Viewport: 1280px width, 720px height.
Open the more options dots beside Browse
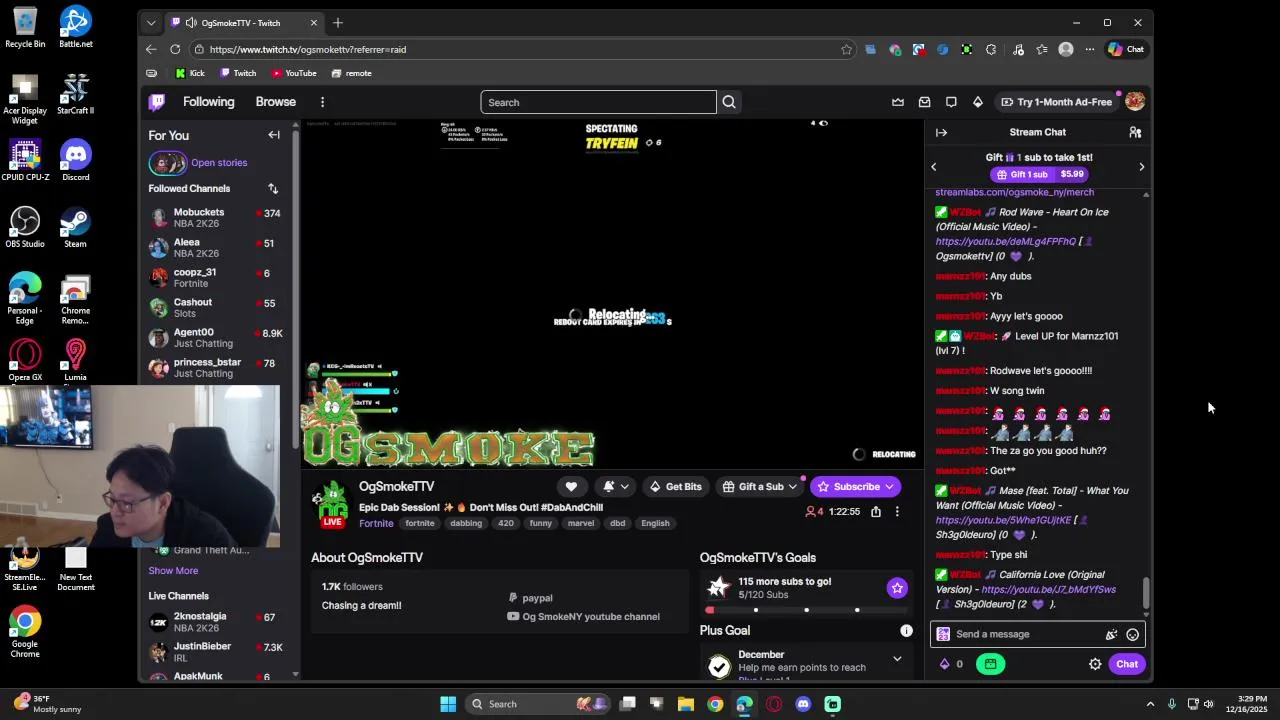[322, 102]
